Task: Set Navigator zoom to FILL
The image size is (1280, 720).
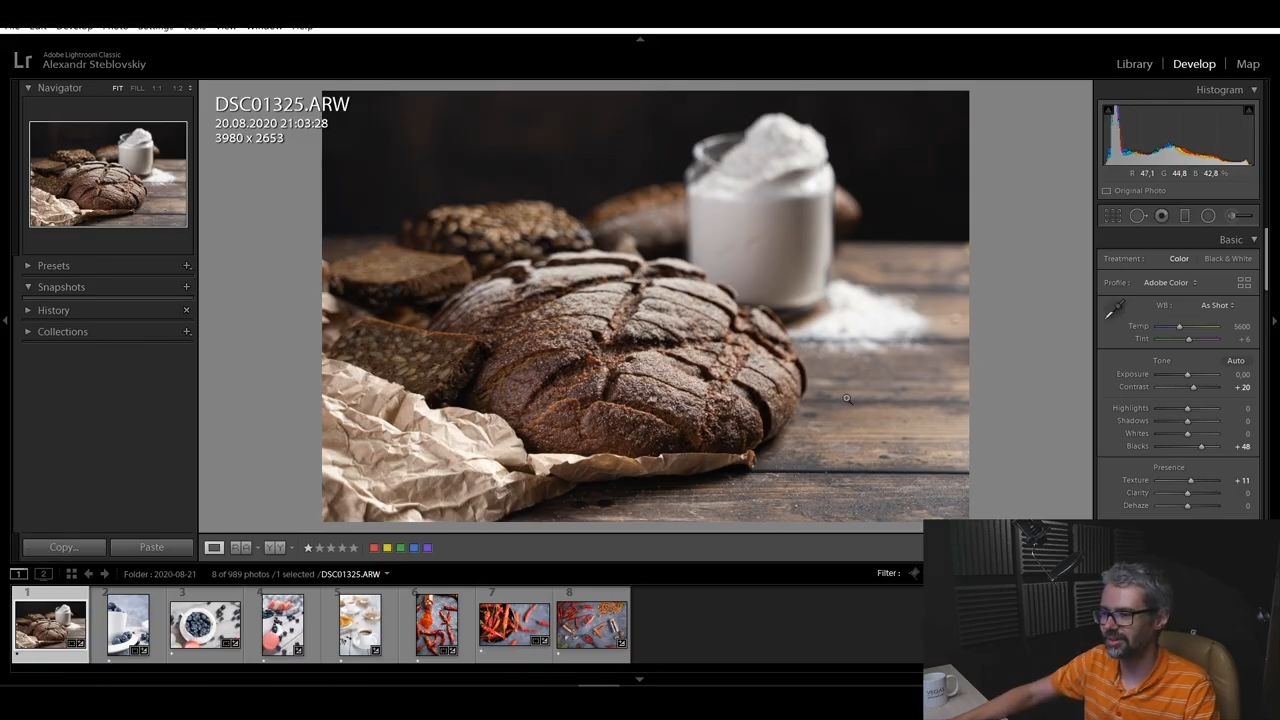Action: (x=138, y=88)
